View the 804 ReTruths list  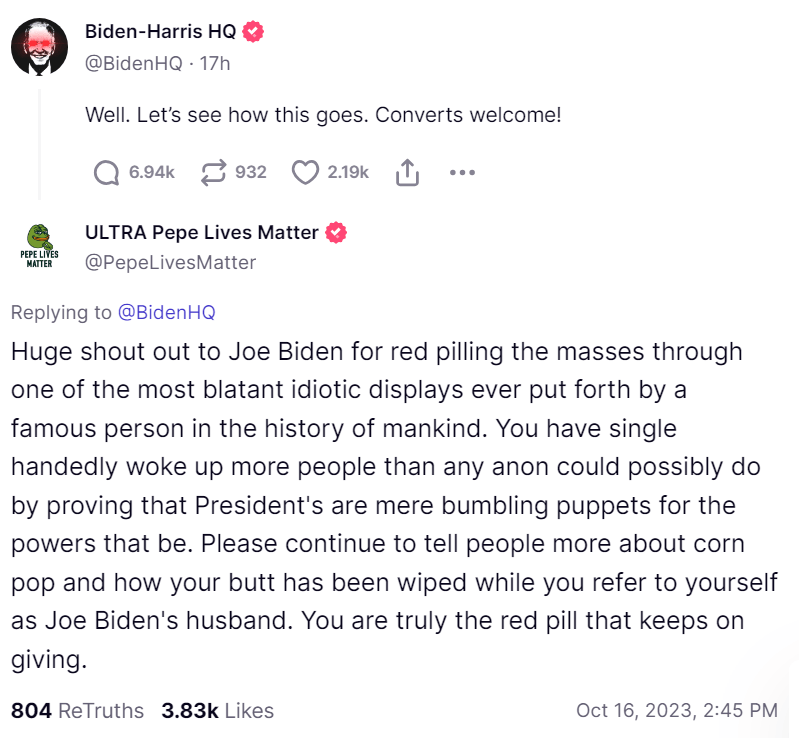coord(77,711)
